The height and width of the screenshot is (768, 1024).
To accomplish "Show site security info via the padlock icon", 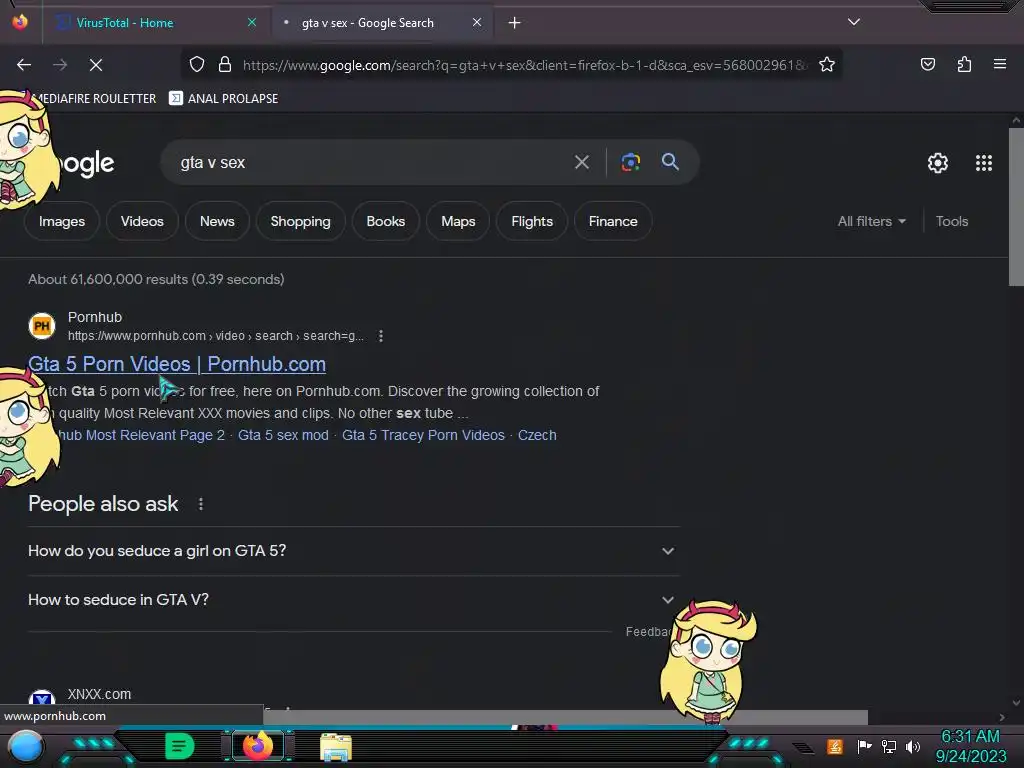I will (x=225, y=64).
